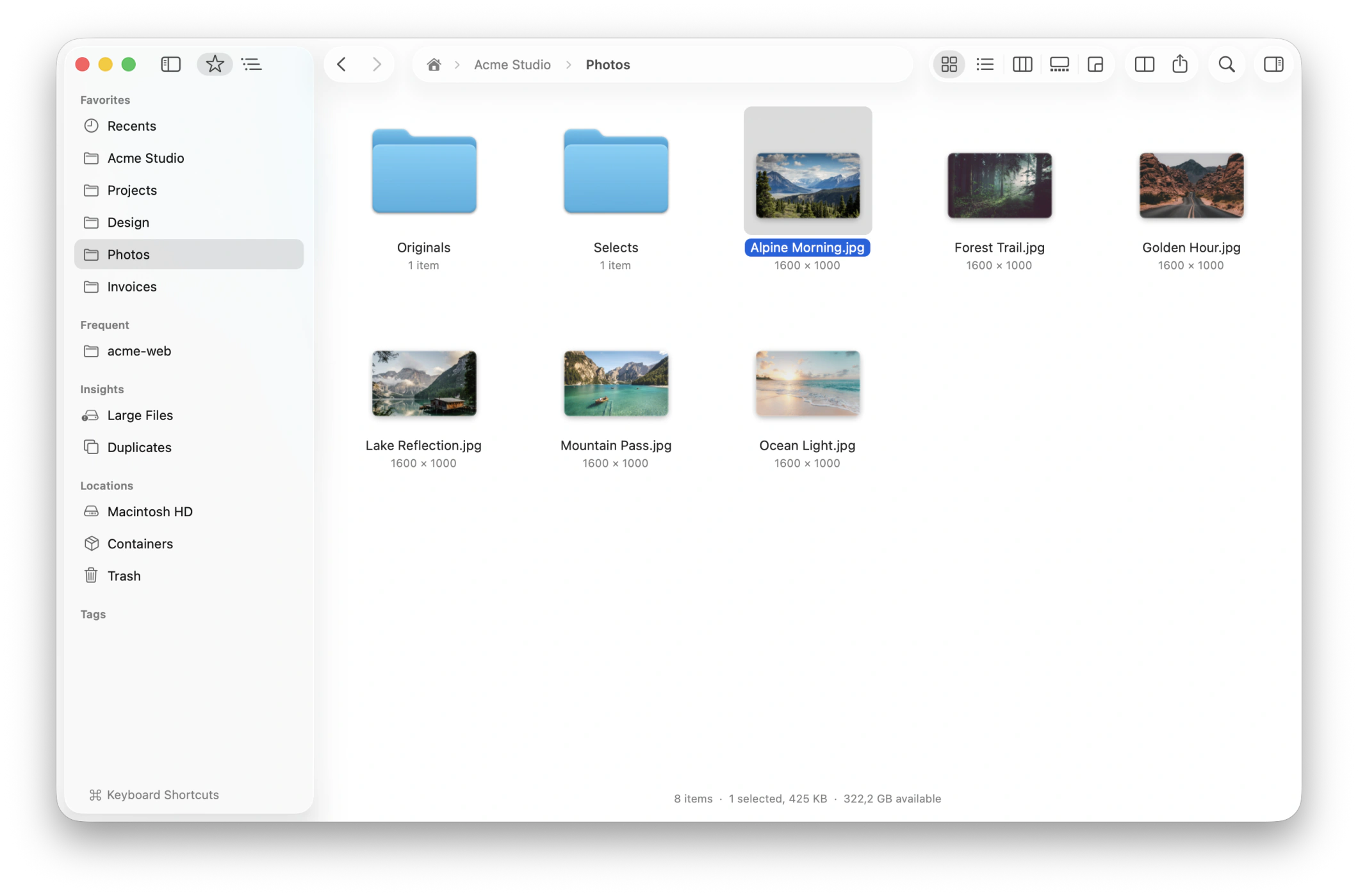Image resolution: width=1358 pixels, height=896 pixels.
Task: Click the Tags section header
Action: click(x=93, y=614)
